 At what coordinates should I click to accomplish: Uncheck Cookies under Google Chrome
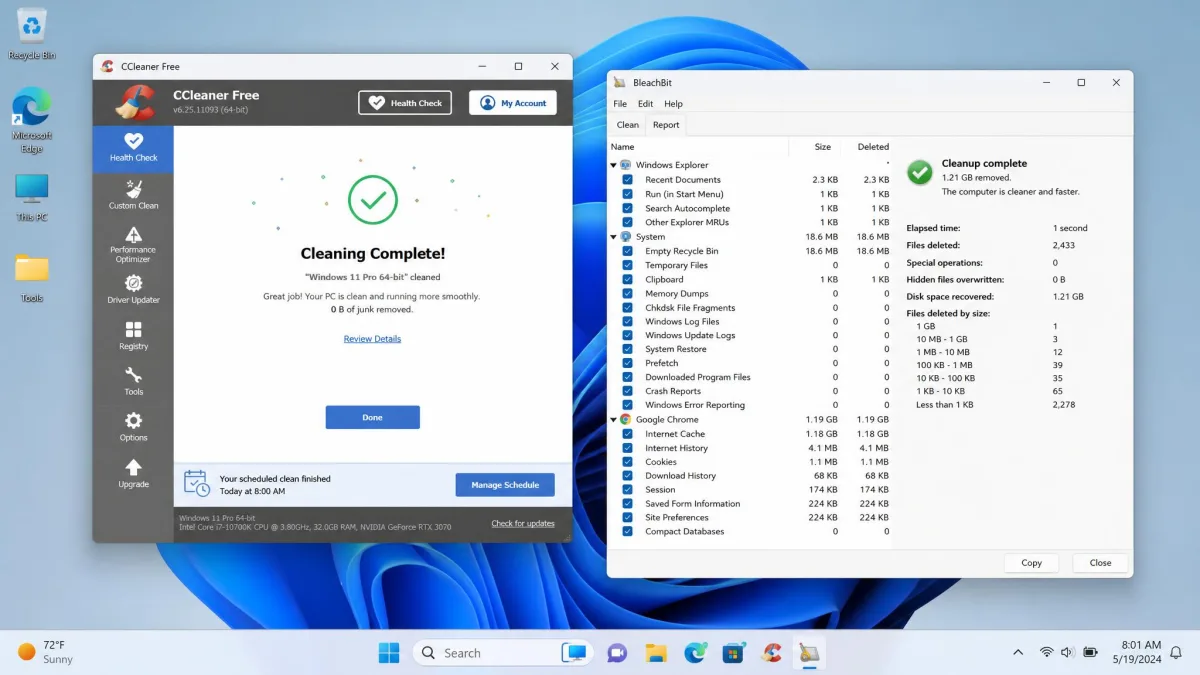coord(628,462)
